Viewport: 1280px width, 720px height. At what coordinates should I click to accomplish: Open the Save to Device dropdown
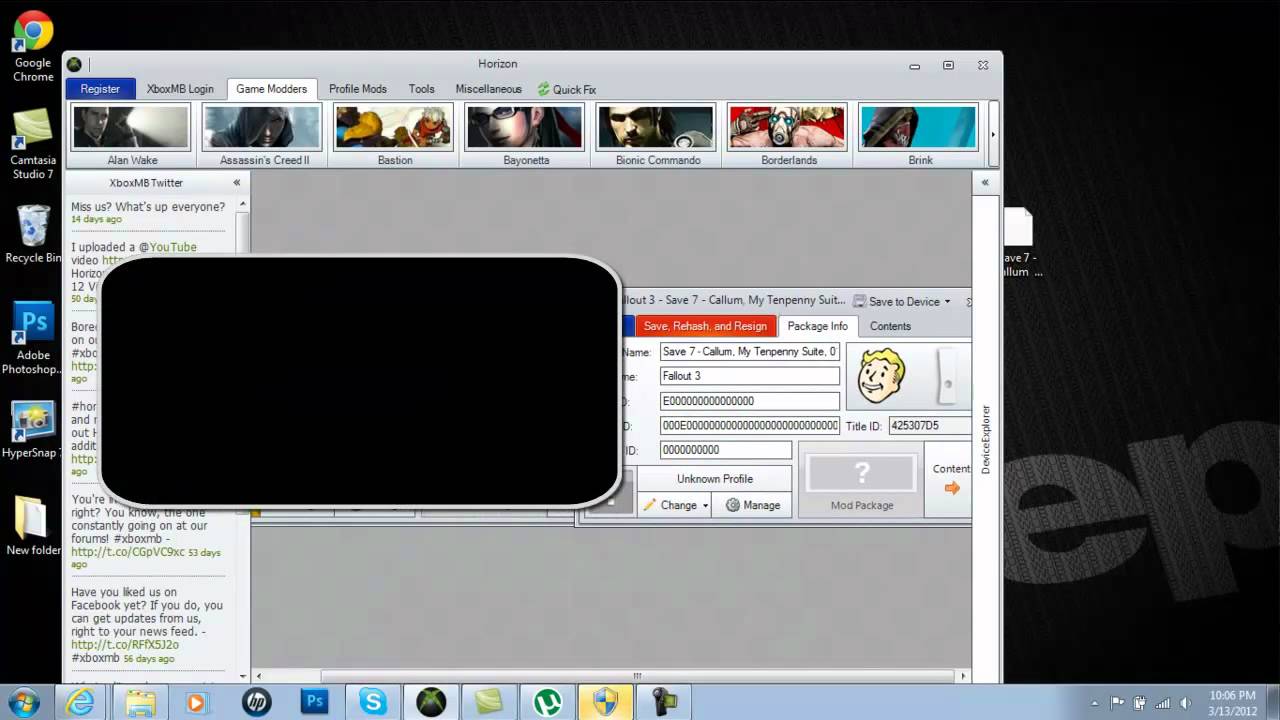pyautogui.click(x=902, y=301)
